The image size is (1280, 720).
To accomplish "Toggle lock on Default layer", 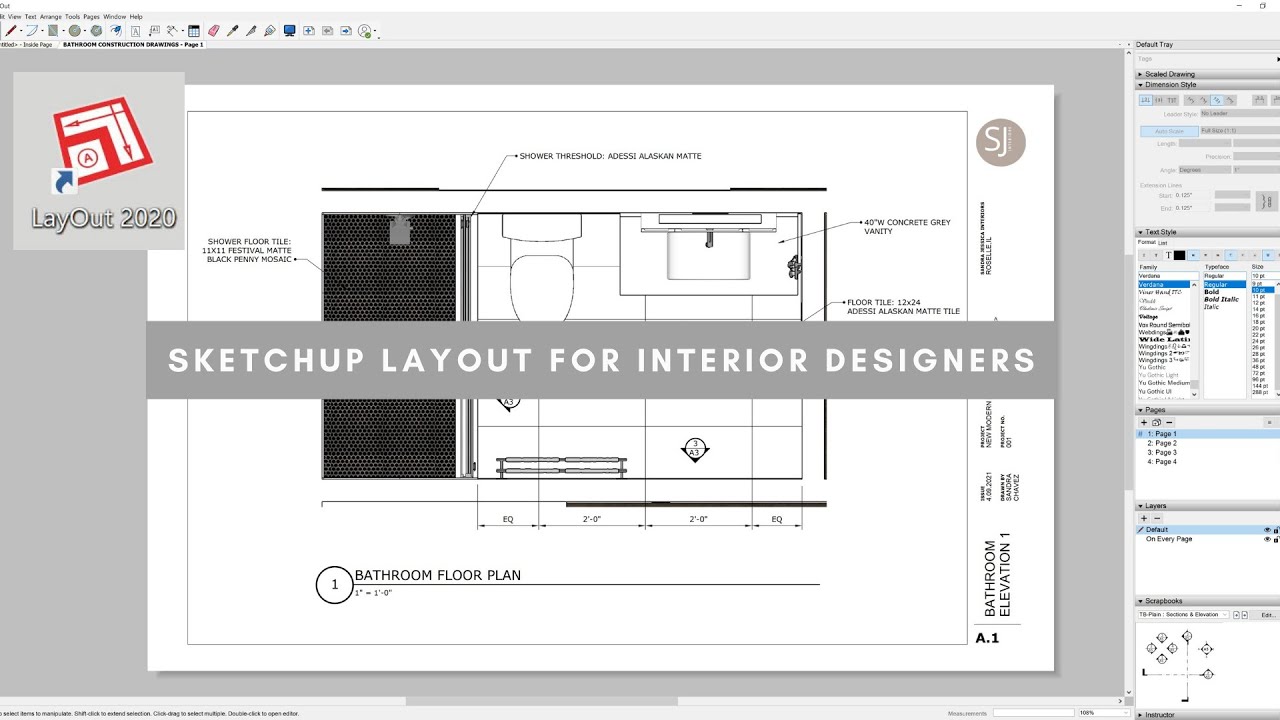I will [1277, 530].
